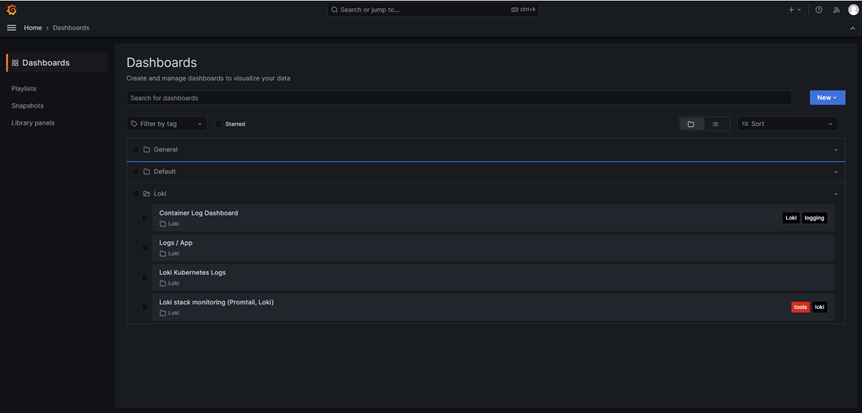
Task: Open the hamburger navigation menu
Action: pyautogui.click(x=12, y=27)
